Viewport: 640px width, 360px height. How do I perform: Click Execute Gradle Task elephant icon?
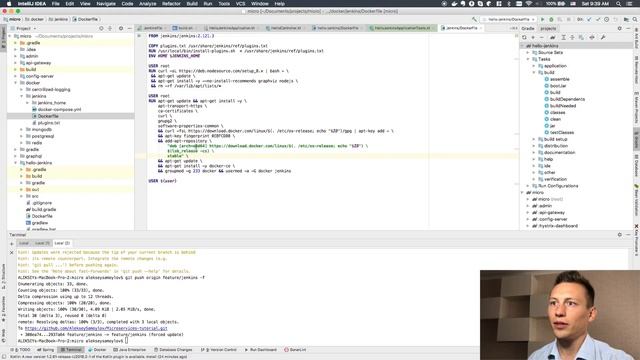pos(553,37)
